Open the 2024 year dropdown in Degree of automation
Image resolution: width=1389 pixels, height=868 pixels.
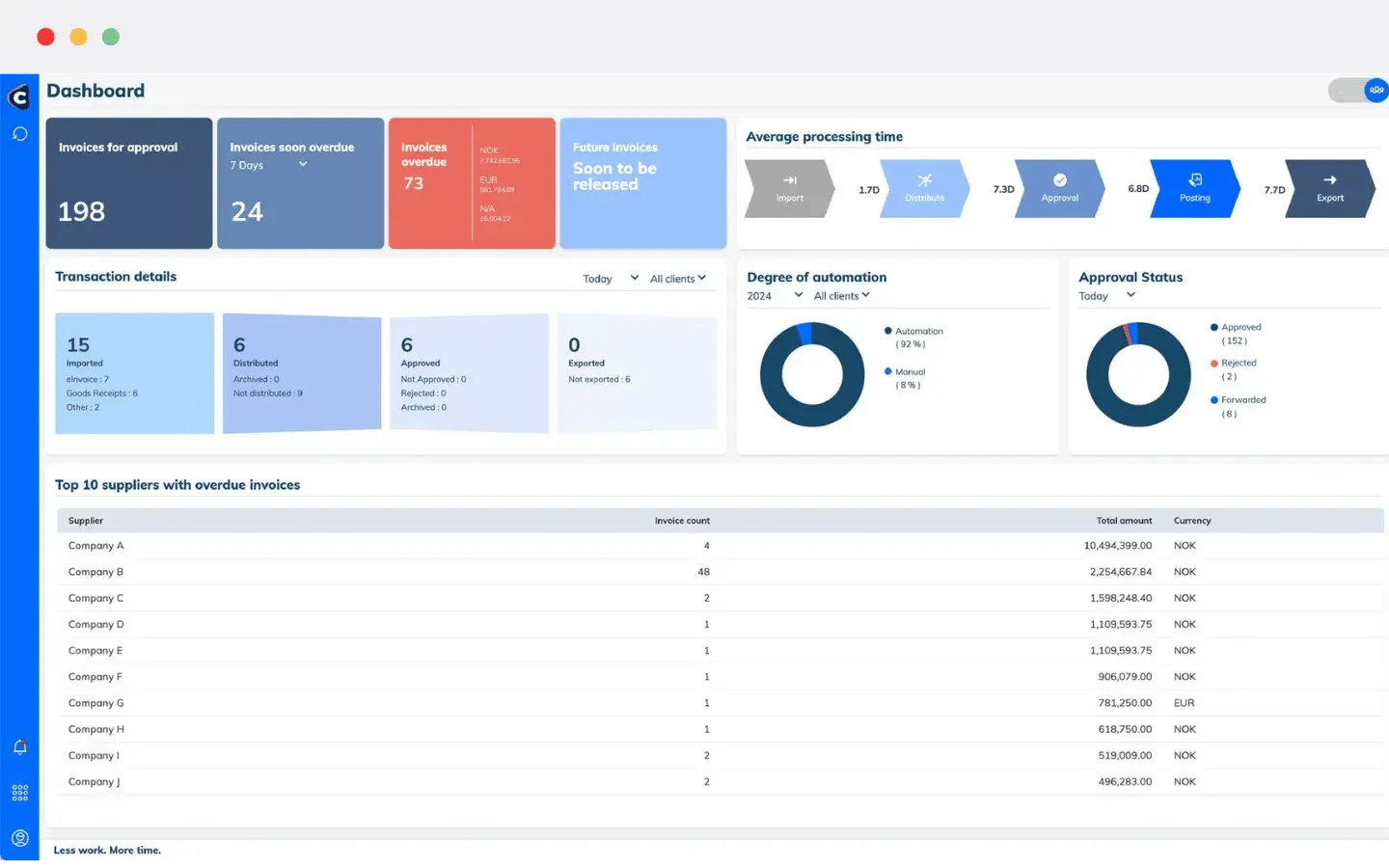coord(775,296)
